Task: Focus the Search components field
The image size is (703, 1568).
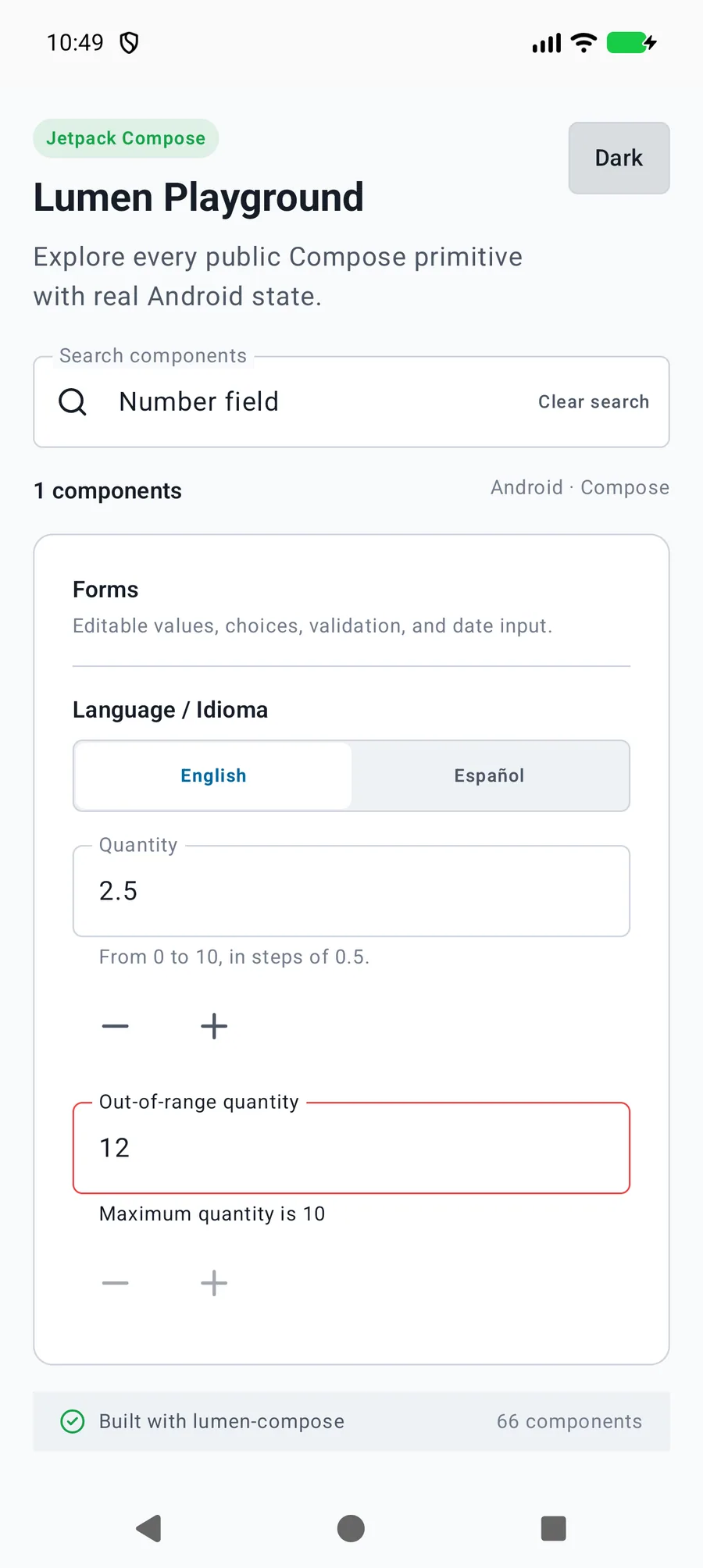Action: [351, 402]
